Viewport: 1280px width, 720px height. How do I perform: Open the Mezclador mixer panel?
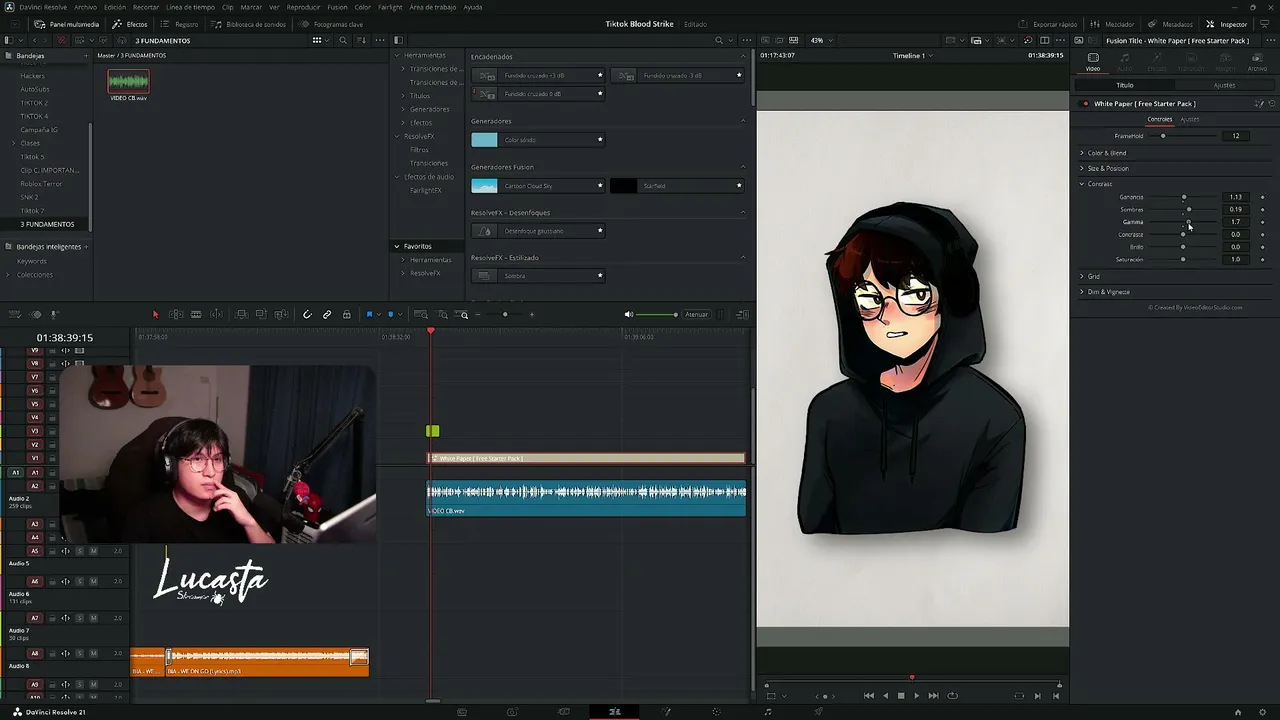[1113, 24]
